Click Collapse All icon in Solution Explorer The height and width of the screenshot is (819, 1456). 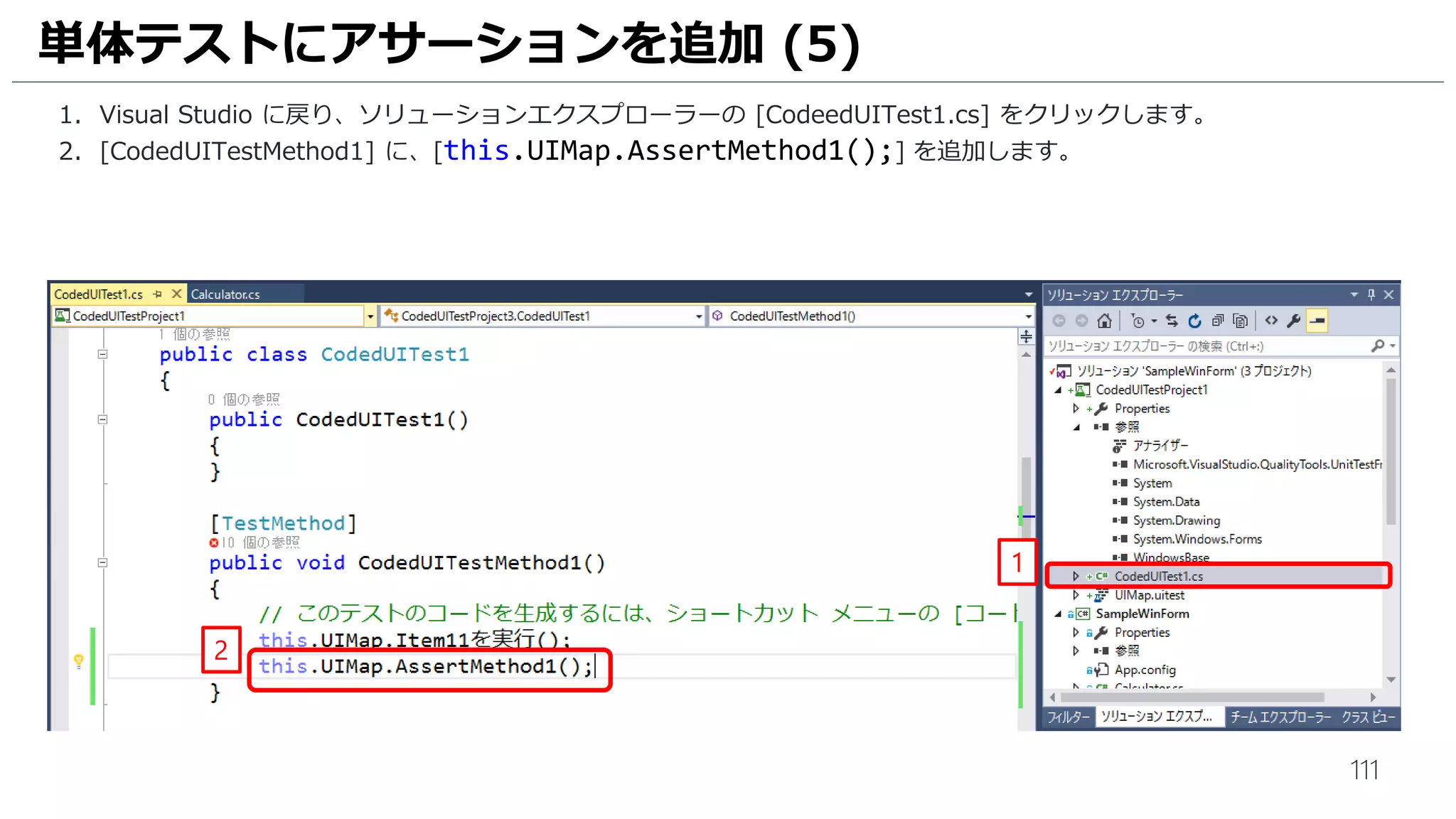1218,321
